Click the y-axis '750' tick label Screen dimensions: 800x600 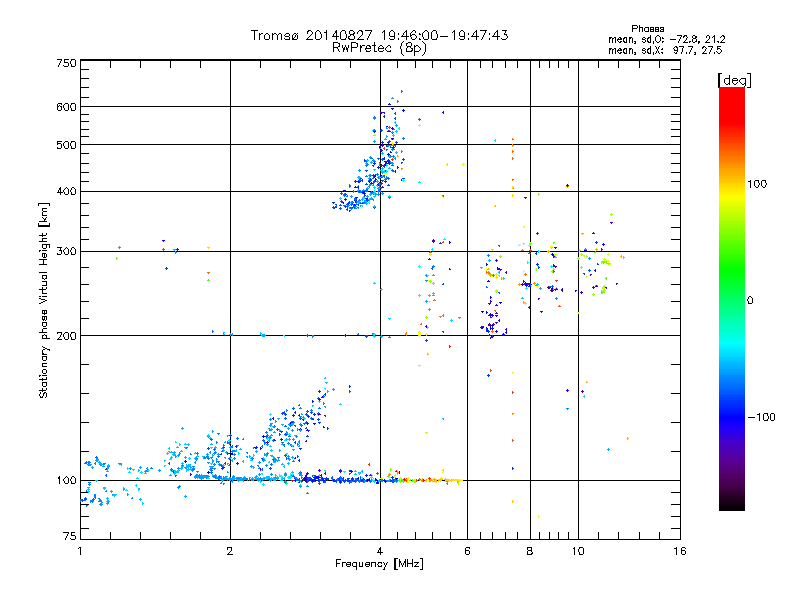click(66, 63)
